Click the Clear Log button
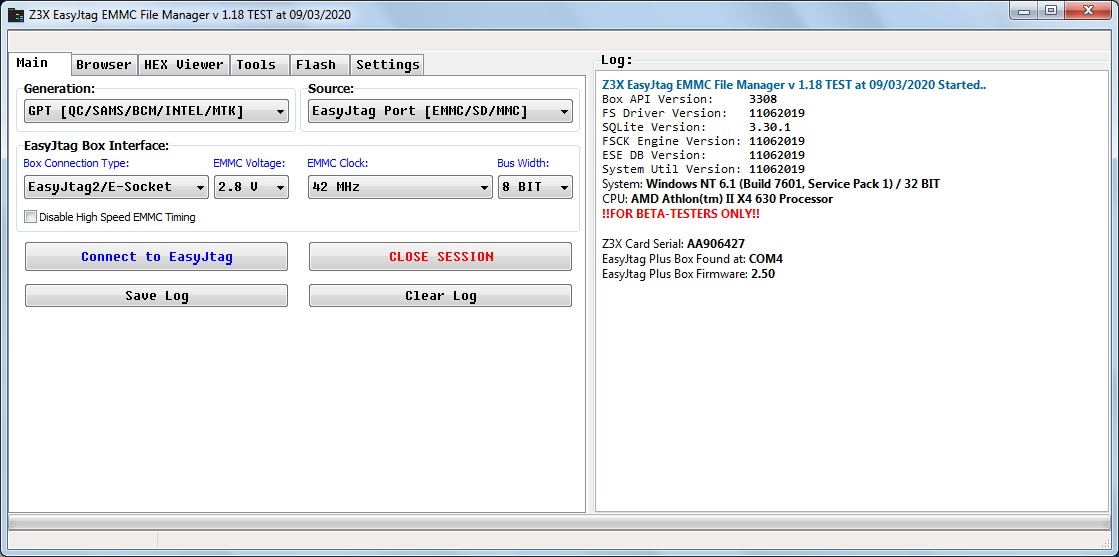Screen dimensions: 1119x557 (440, 296)
